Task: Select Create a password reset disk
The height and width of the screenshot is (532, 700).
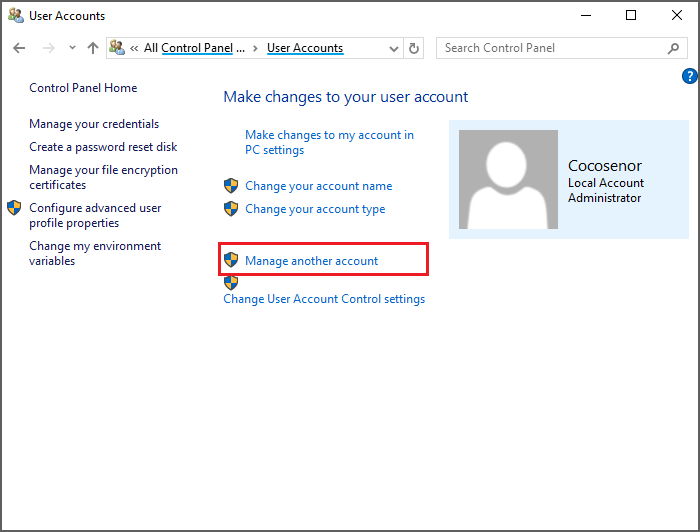Action: 103,147
